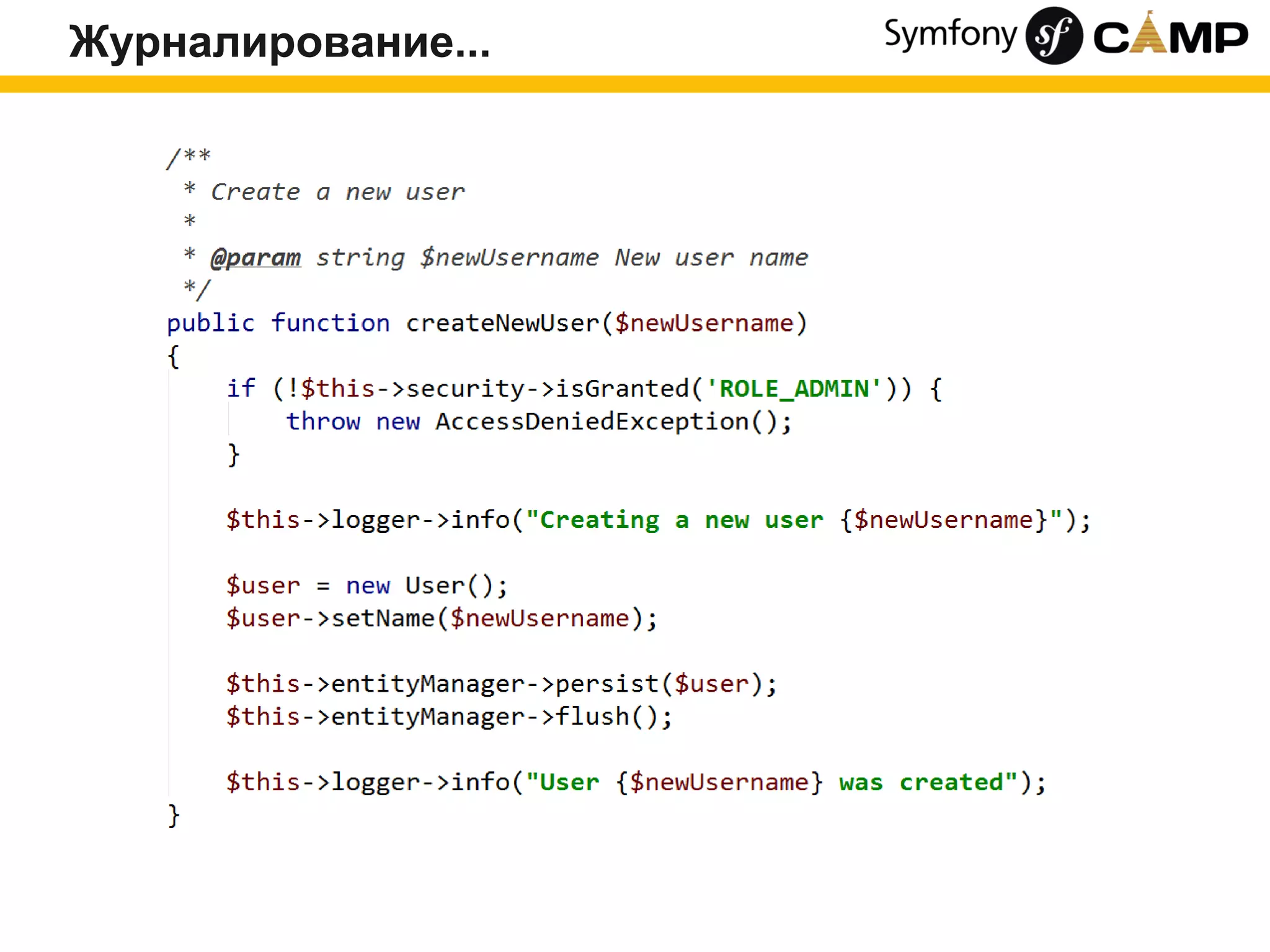Click 'User()' constructor call
The height and width of the screenshot is (952, 1270).
point(450,586)
